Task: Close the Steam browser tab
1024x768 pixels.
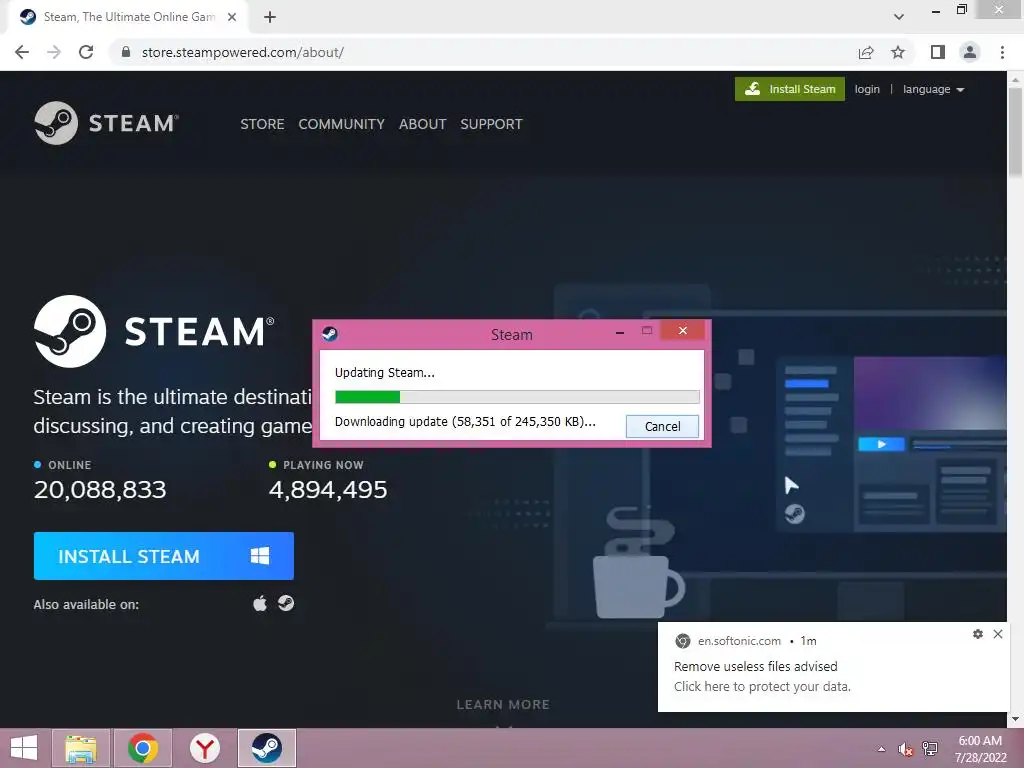Action: click(x=232, y=17)
